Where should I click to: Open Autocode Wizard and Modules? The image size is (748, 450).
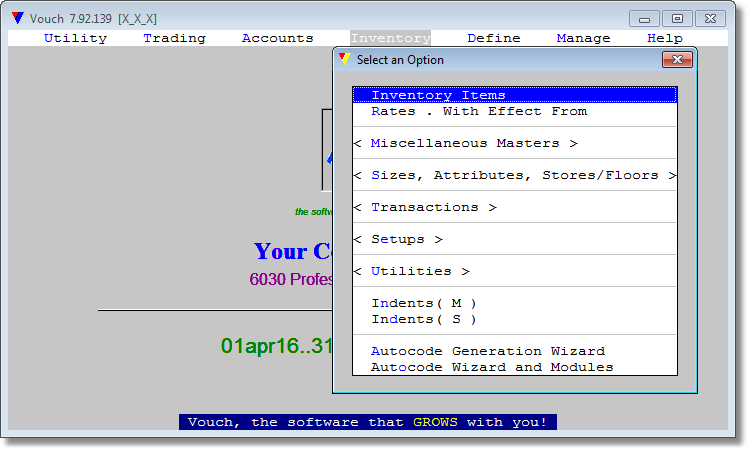click(x=515, y=367)
